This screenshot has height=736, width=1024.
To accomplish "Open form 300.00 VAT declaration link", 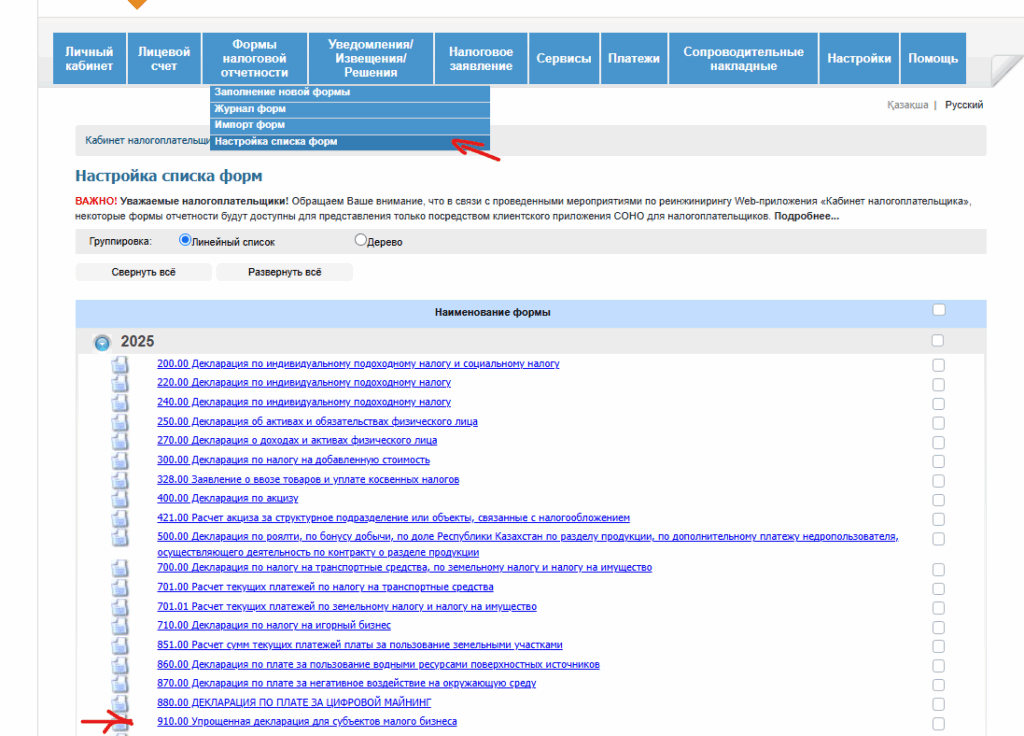I will point(293,460).
